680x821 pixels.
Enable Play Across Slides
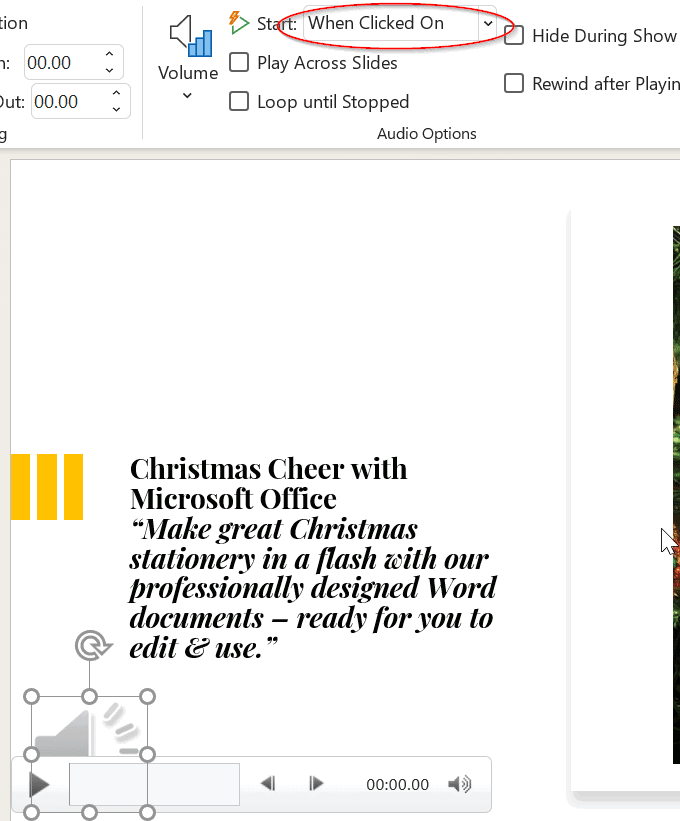(239, 63)
